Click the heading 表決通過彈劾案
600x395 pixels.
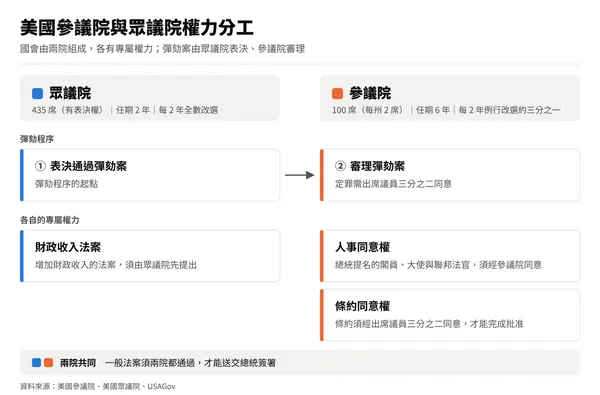88,166
